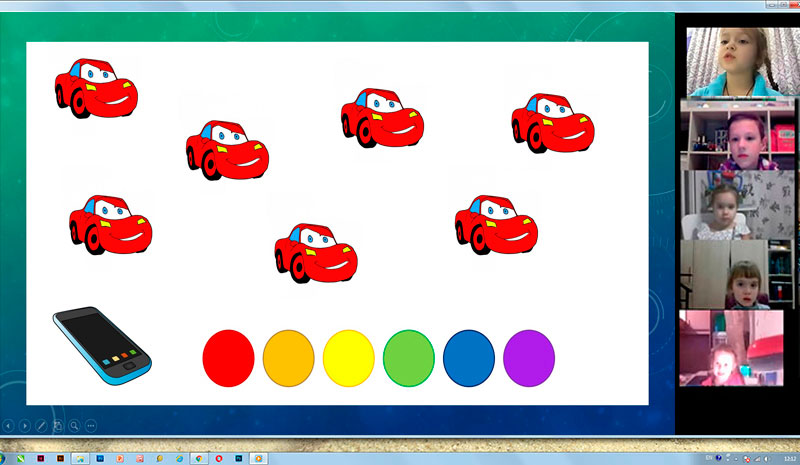Click the green color circle
800x465 pixels.
coord(409,358)
